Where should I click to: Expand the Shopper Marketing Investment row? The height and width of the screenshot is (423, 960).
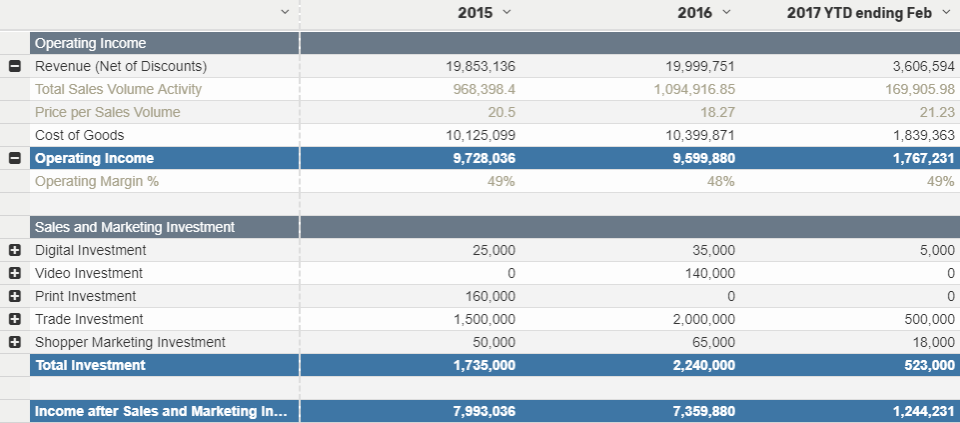pos(15,342)
